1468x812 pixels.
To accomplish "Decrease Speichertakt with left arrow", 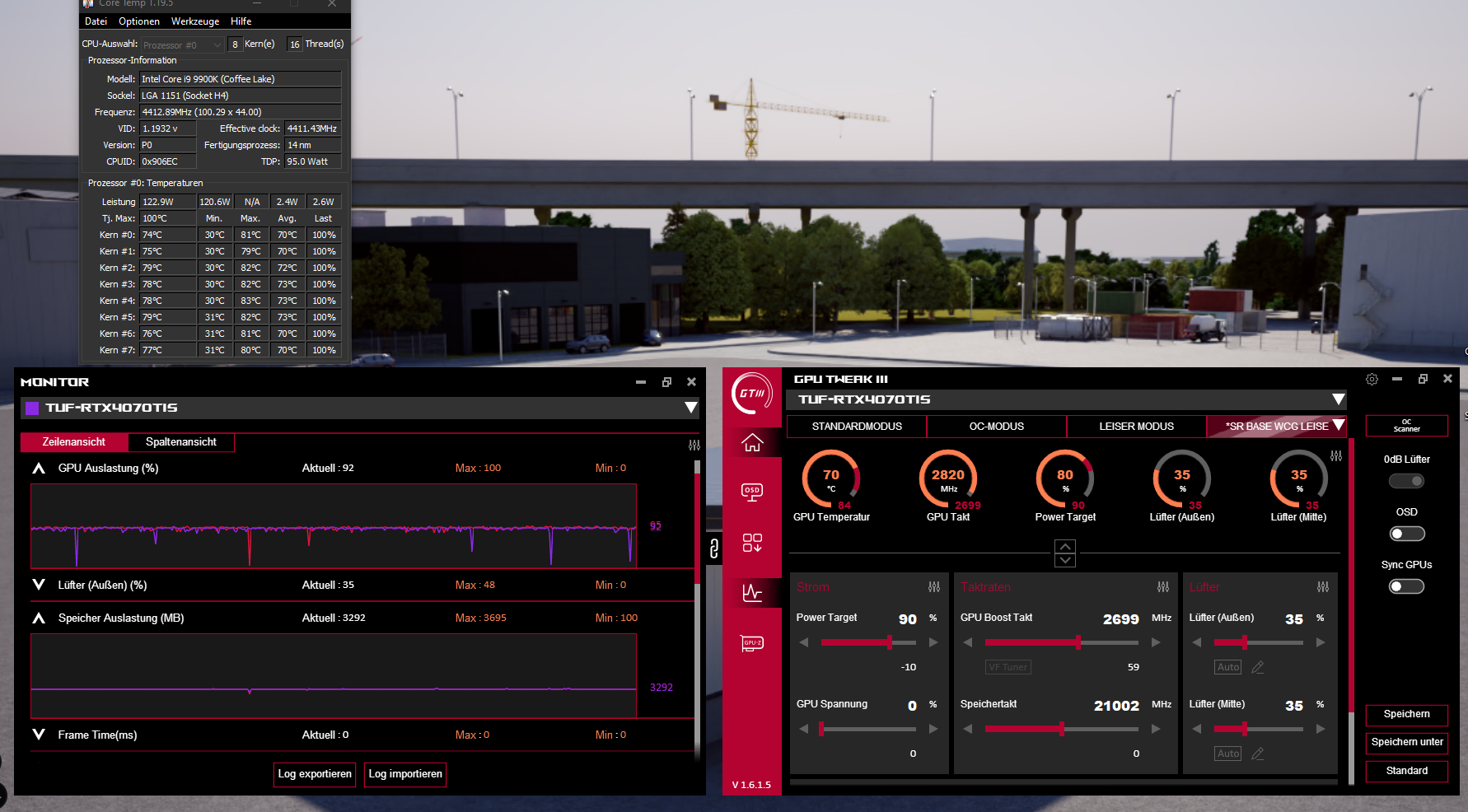I will pyautogui.click(x=968, y=729).
